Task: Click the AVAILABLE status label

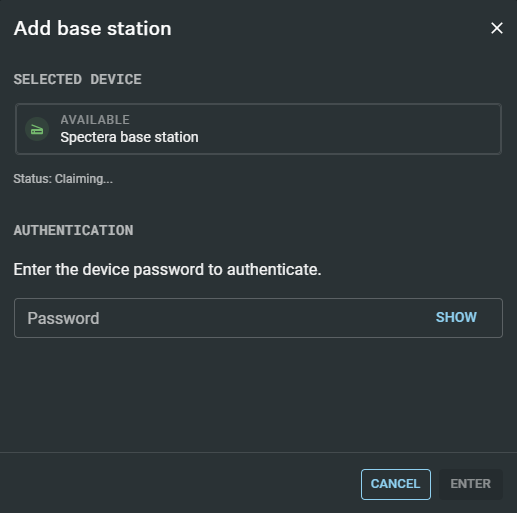Action: [x=95, y=120]
